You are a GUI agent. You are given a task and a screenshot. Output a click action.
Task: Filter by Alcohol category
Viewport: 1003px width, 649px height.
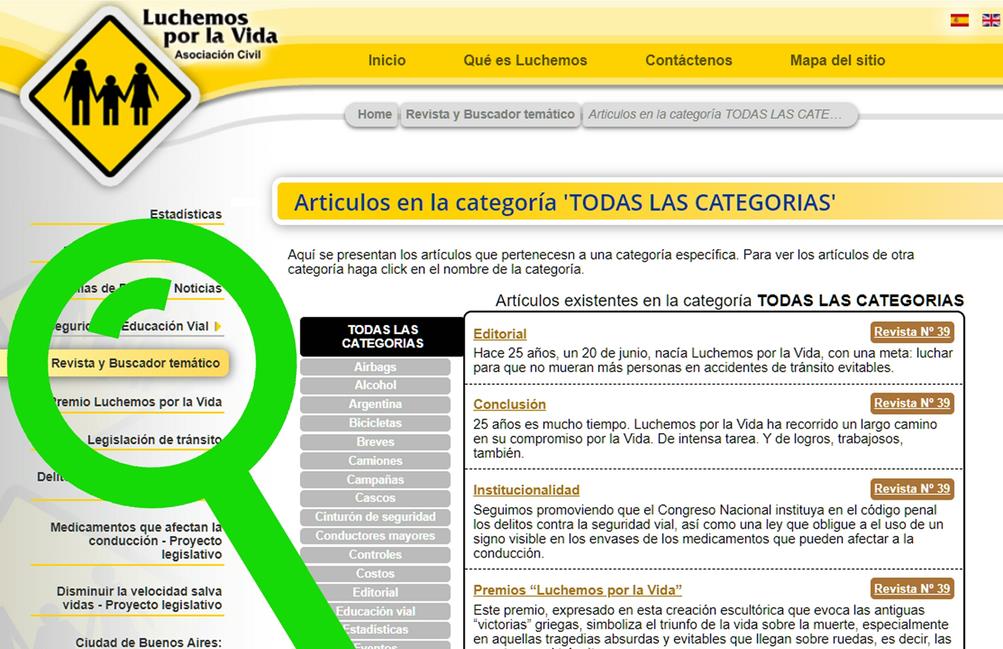[375, 386]
